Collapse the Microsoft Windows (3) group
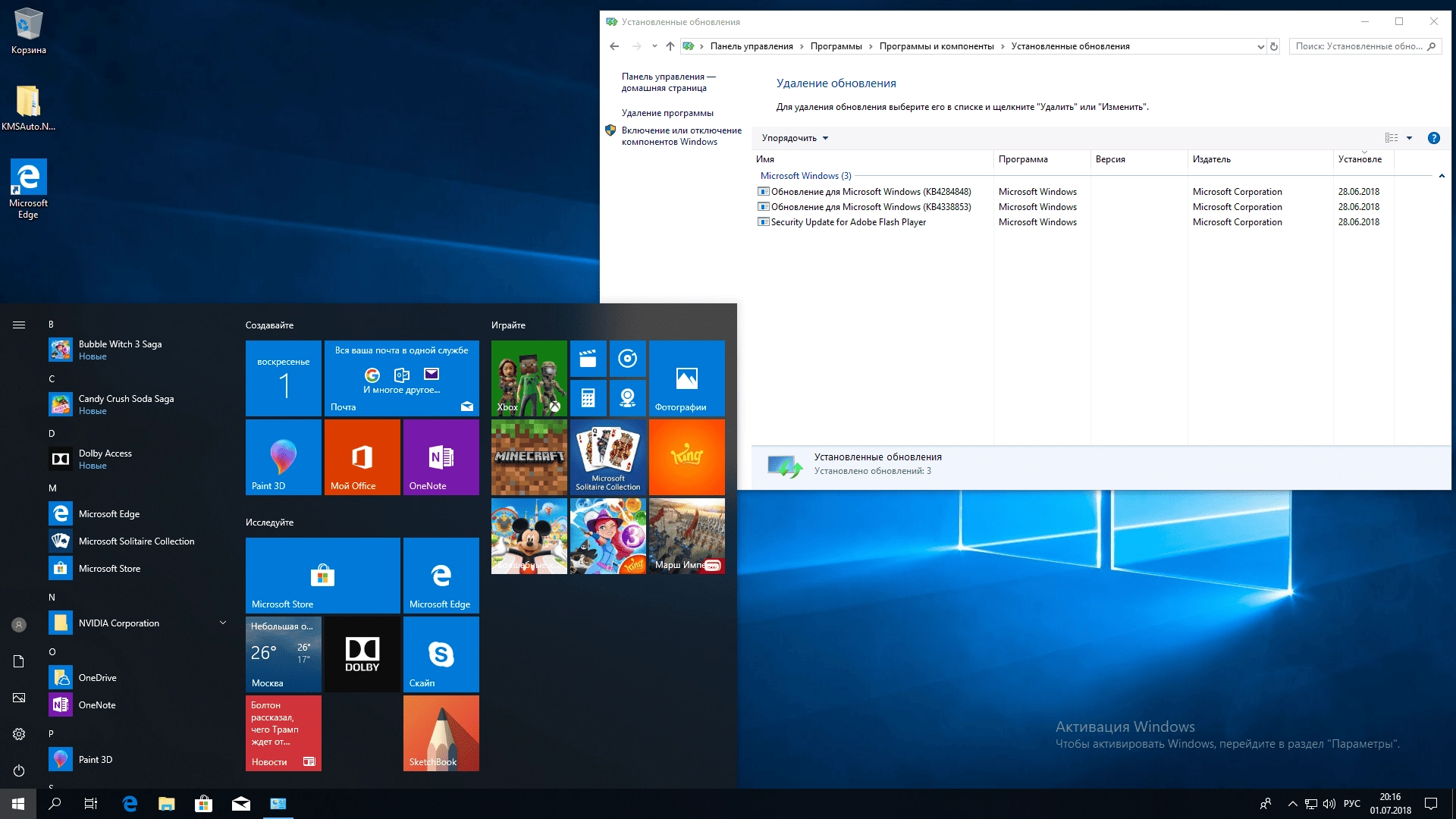The height and width of the screenshot is (819, 1456). [1442, 176]
